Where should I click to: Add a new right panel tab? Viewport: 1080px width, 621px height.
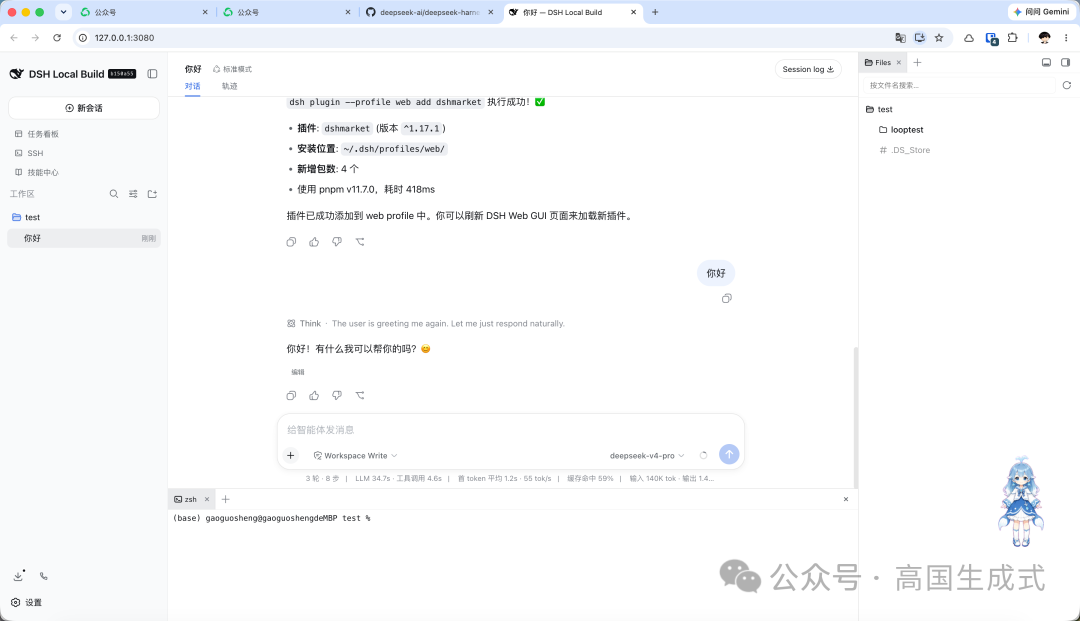pos(917,62)
